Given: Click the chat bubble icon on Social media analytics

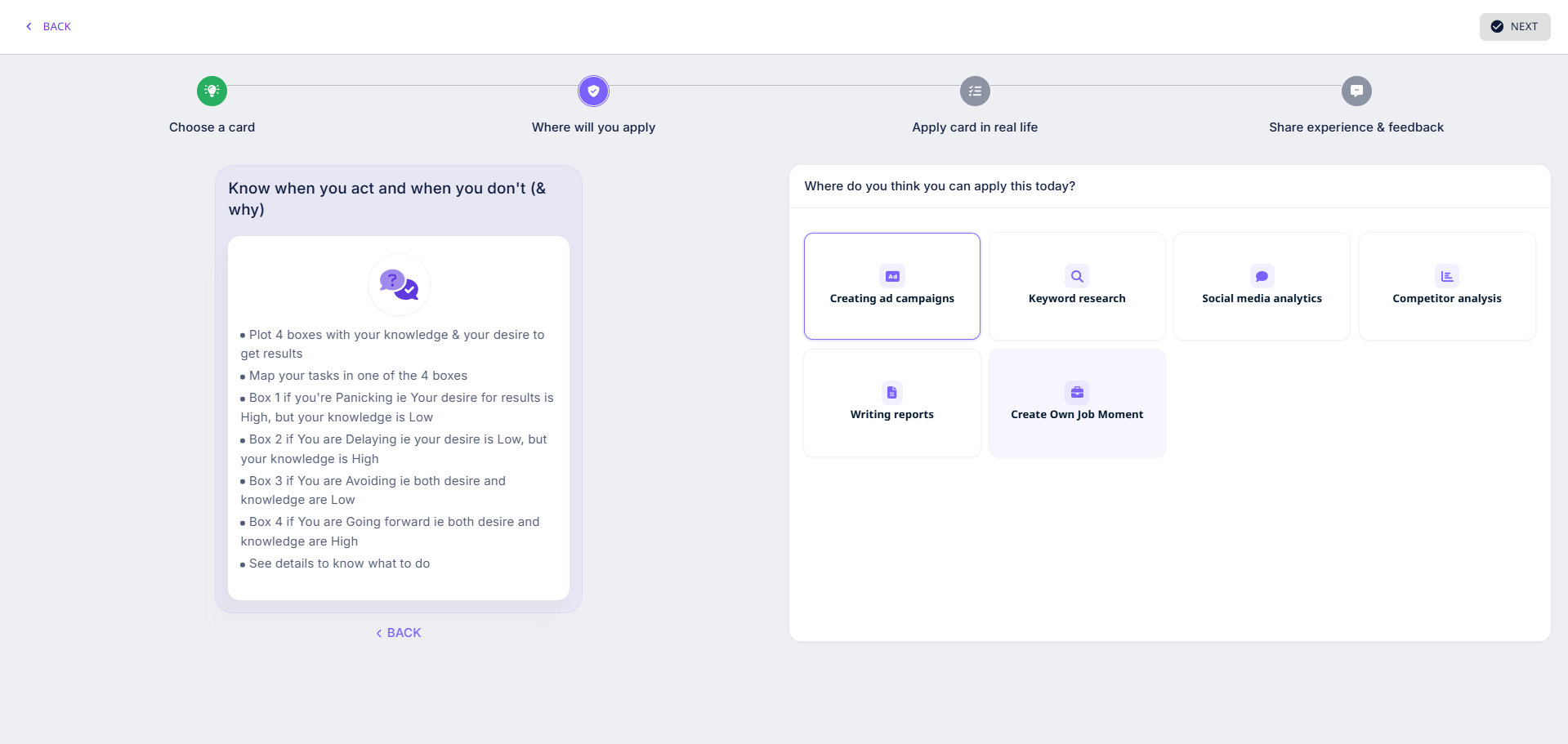Looking at the screenshot, I should [1262, 276].
